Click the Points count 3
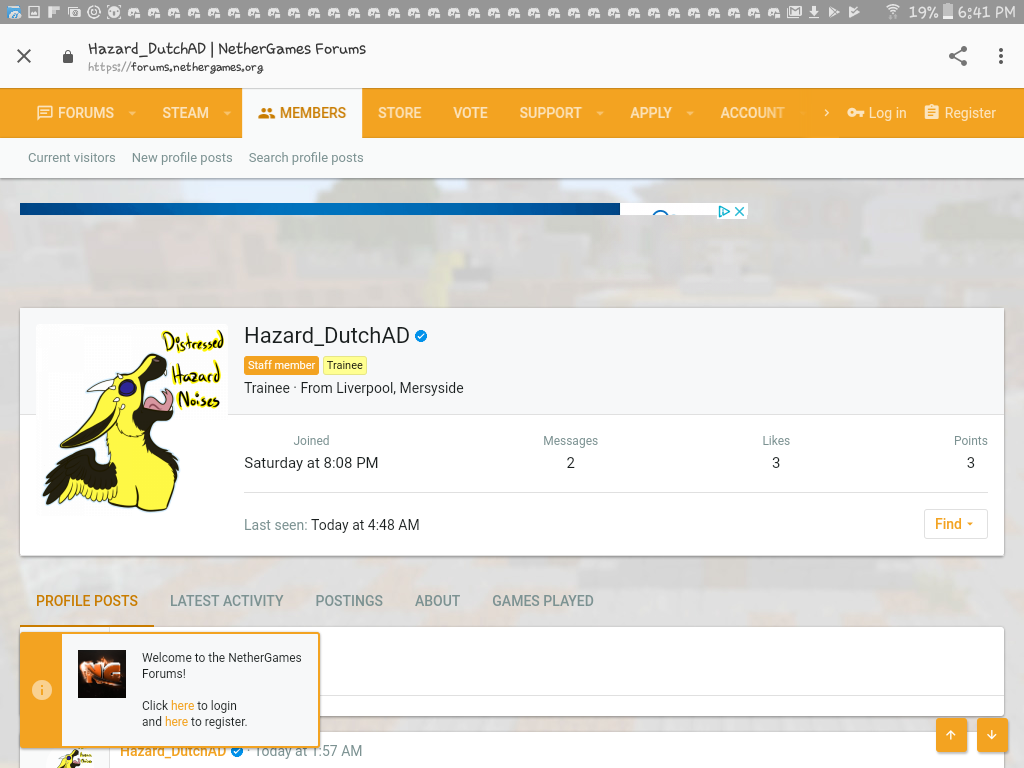1024x768 pixels. (x=970, y=463)
